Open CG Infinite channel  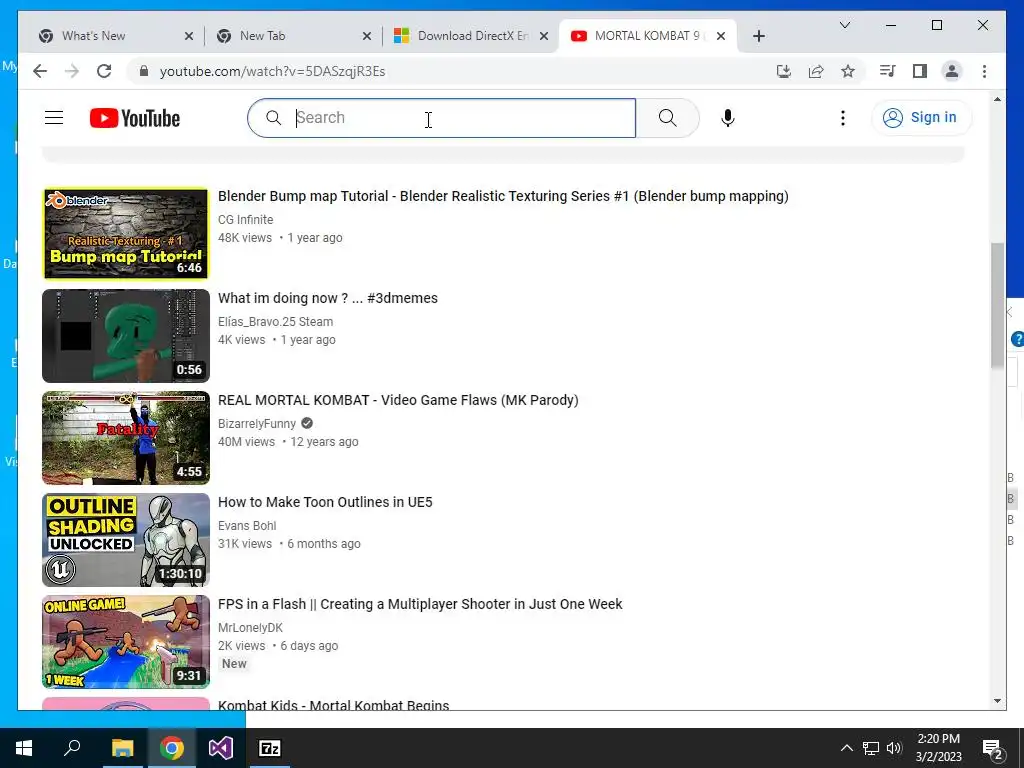coord(246,219)
